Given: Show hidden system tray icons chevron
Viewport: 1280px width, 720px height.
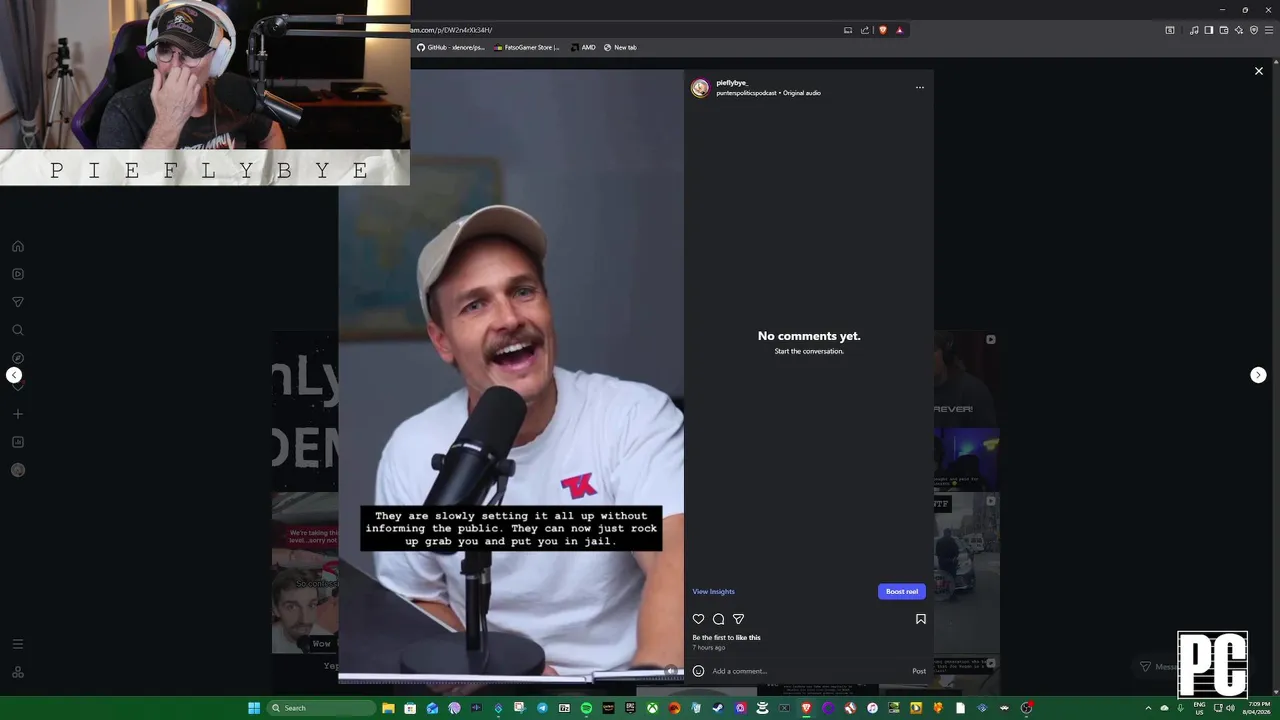Looking at the screenshot, I should 1148,708.
